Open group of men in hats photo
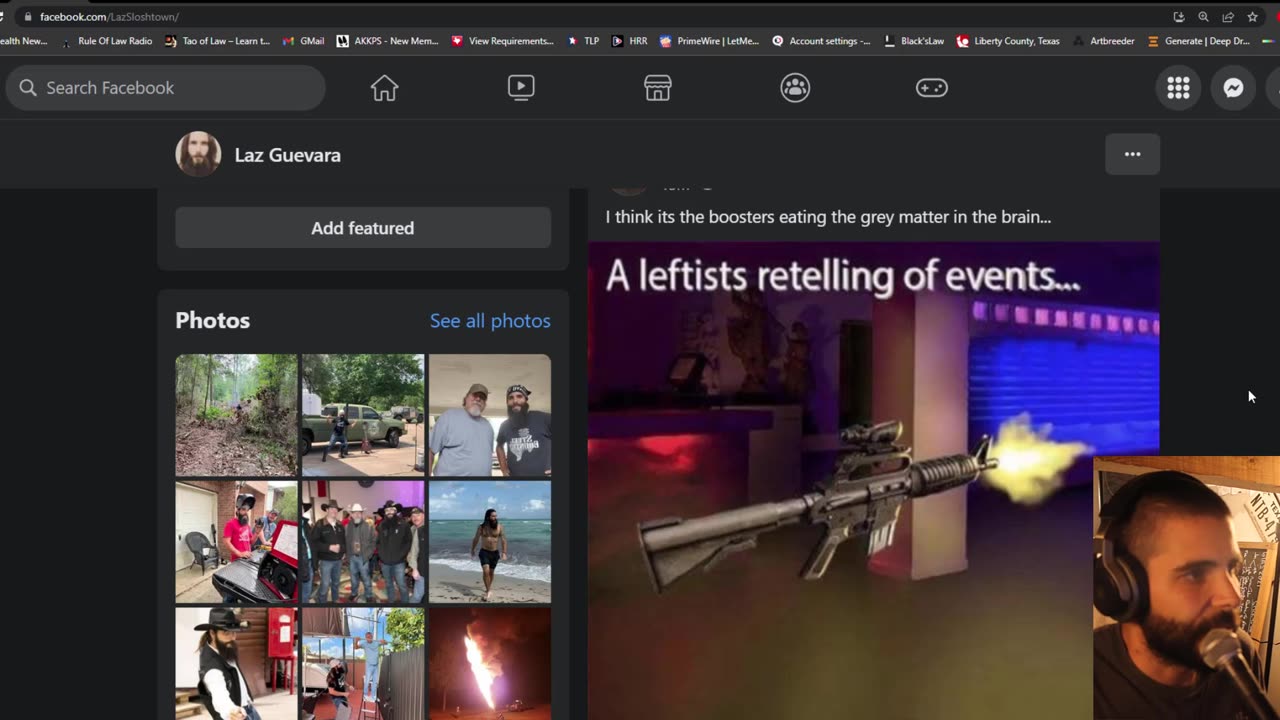The image size is (1280, 720). click(363, 542)
